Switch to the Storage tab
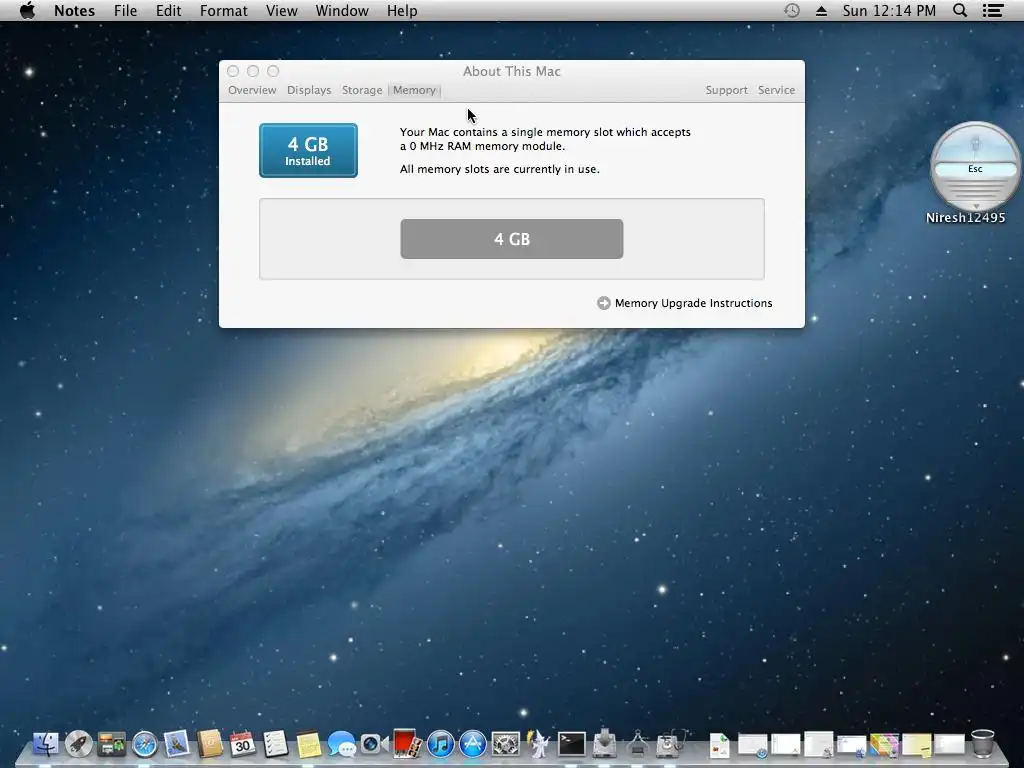1024x768 pixels. click(362, 90)
